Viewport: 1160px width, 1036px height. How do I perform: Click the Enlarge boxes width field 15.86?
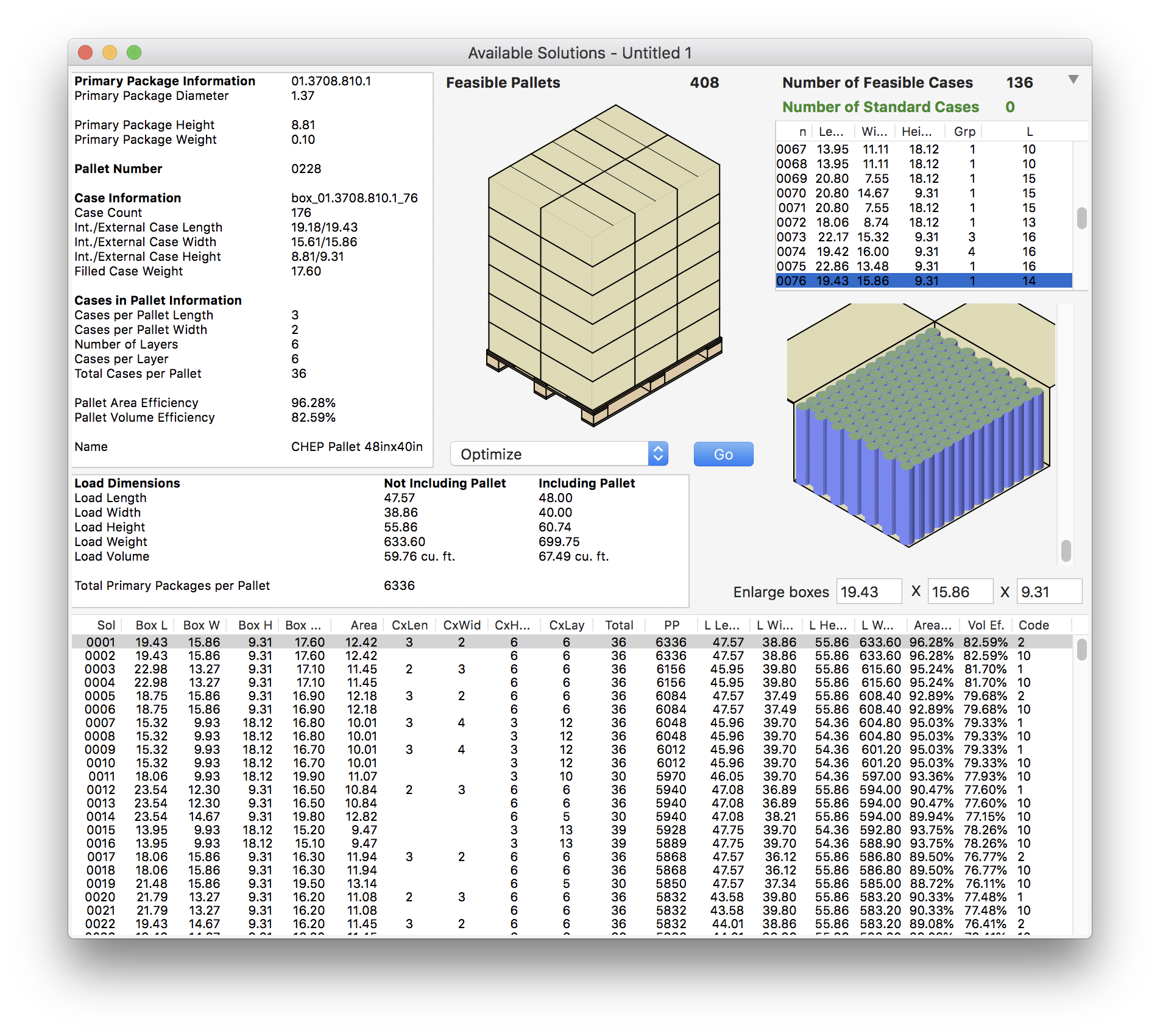point(960,592)
